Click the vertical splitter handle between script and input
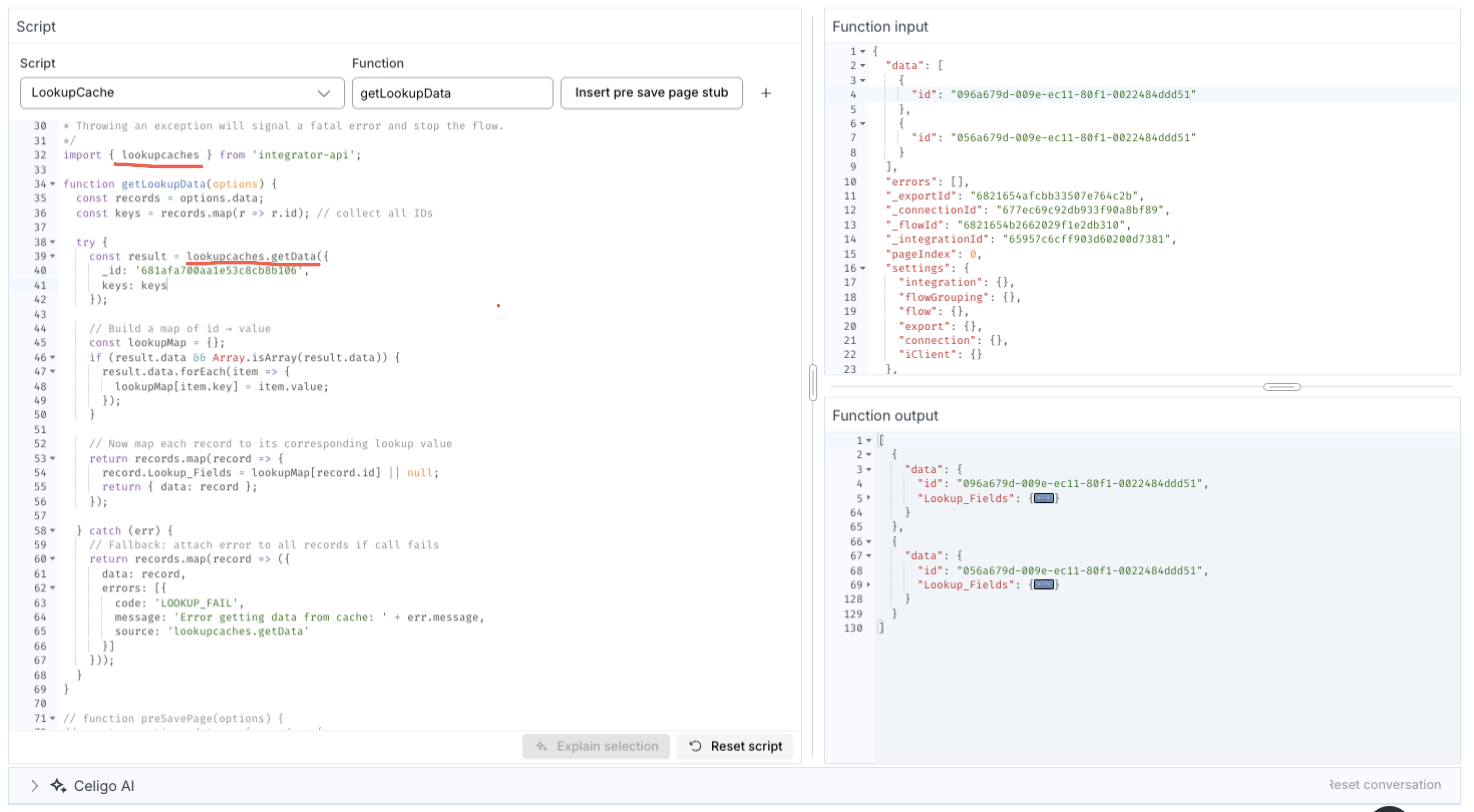The width and height of the screenshot is (1474, 812). (x=813, y=382)
